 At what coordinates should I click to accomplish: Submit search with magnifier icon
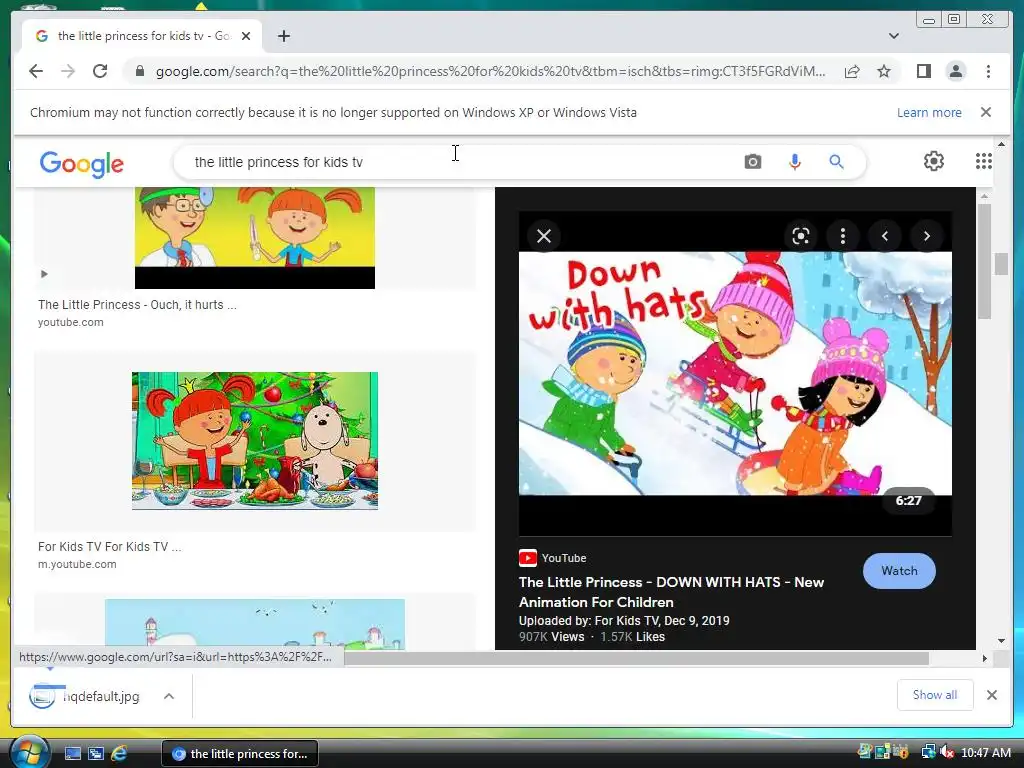click(x=837, y=161)
